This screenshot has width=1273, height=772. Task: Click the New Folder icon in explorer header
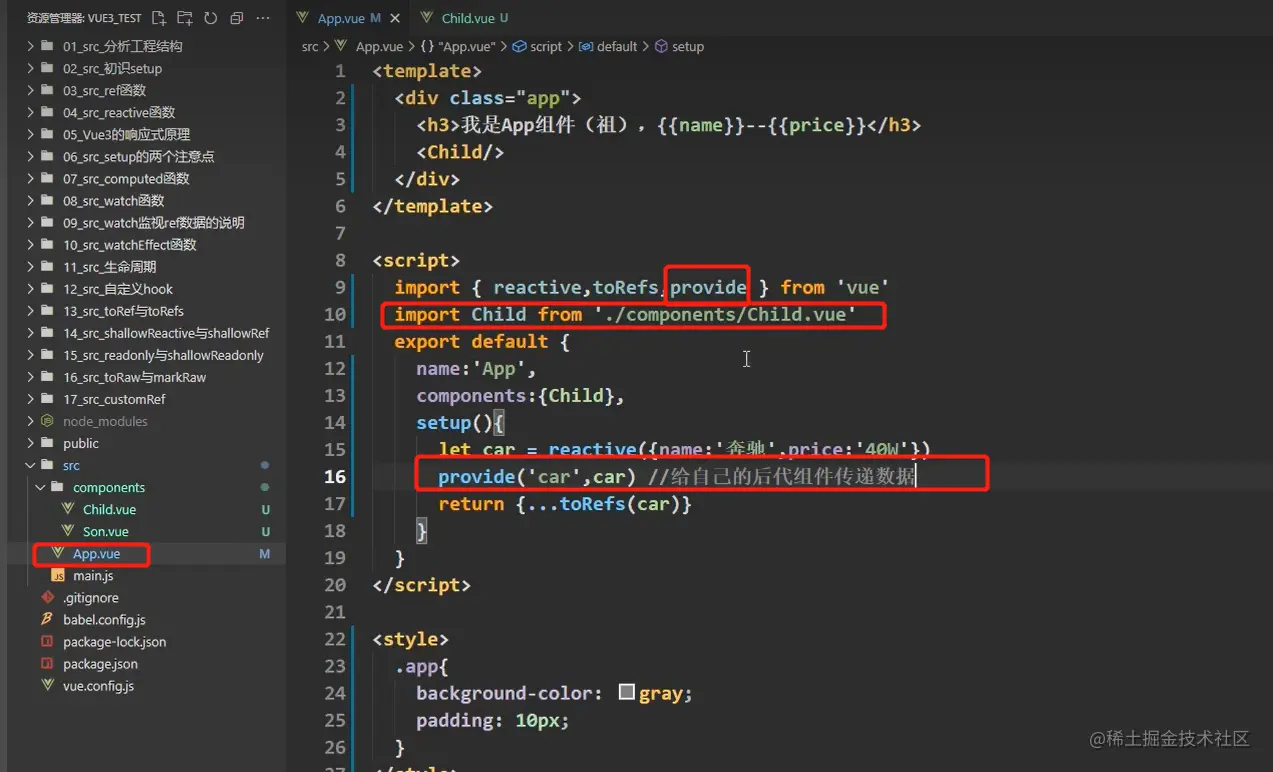click(x=185, y=18)
